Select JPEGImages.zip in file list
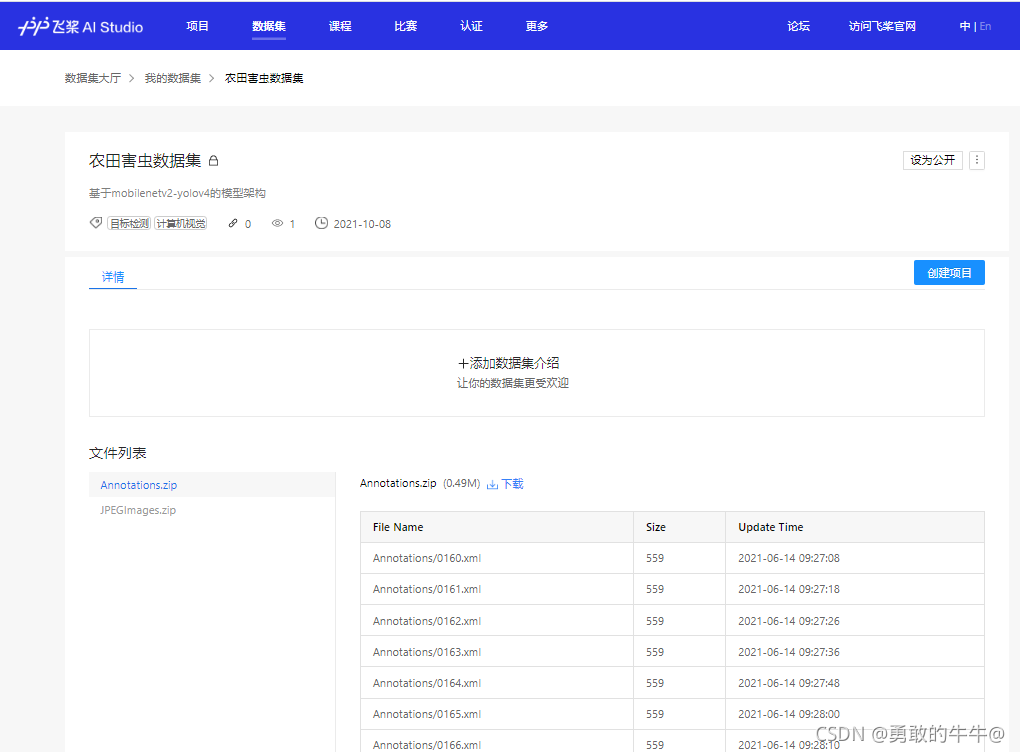The height and width of the screenshot is (752, 1020). point(212,510)
